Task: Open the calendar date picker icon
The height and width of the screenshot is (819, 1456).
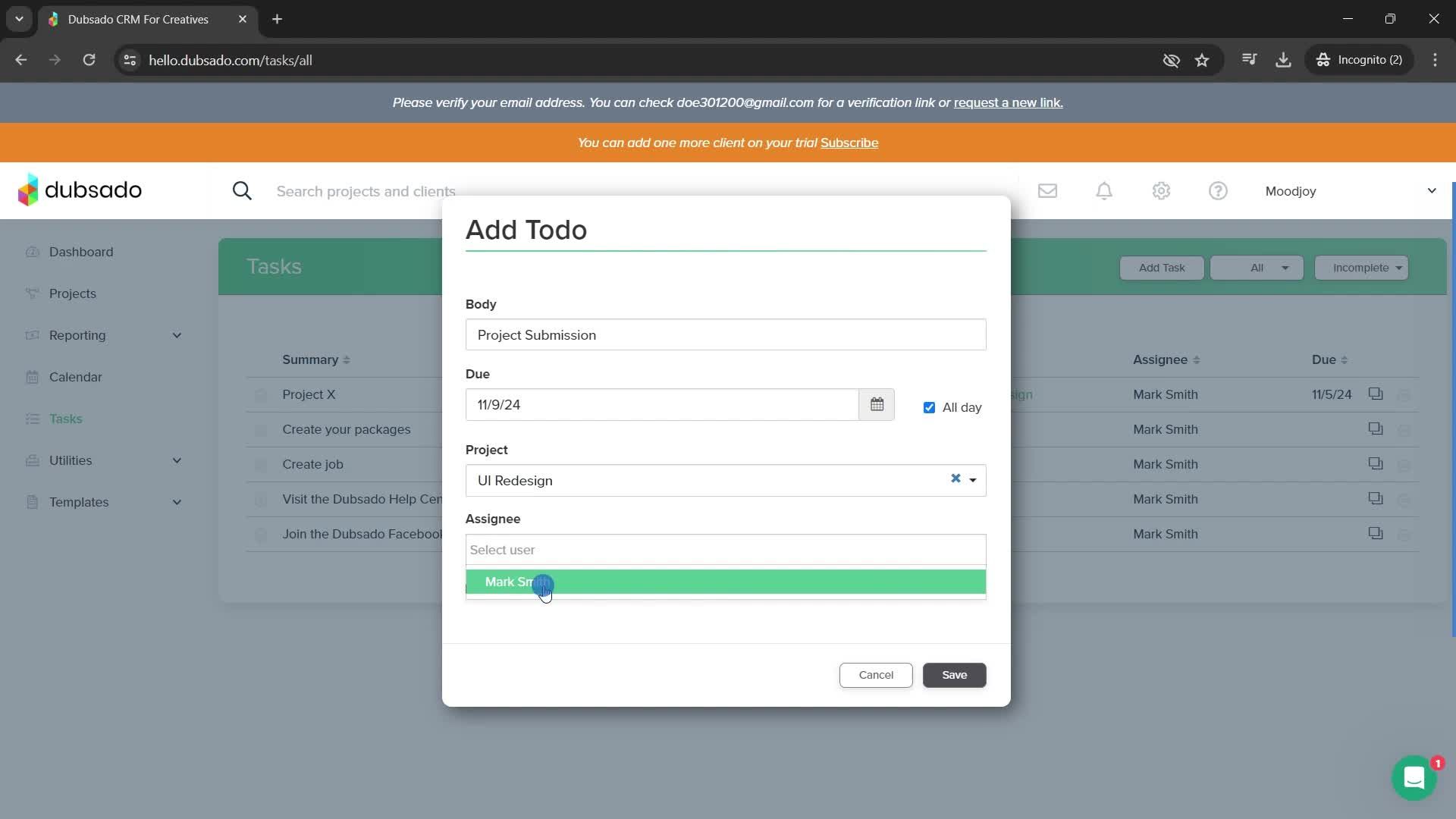Action: pyautogui.click(x=877, y=404)
